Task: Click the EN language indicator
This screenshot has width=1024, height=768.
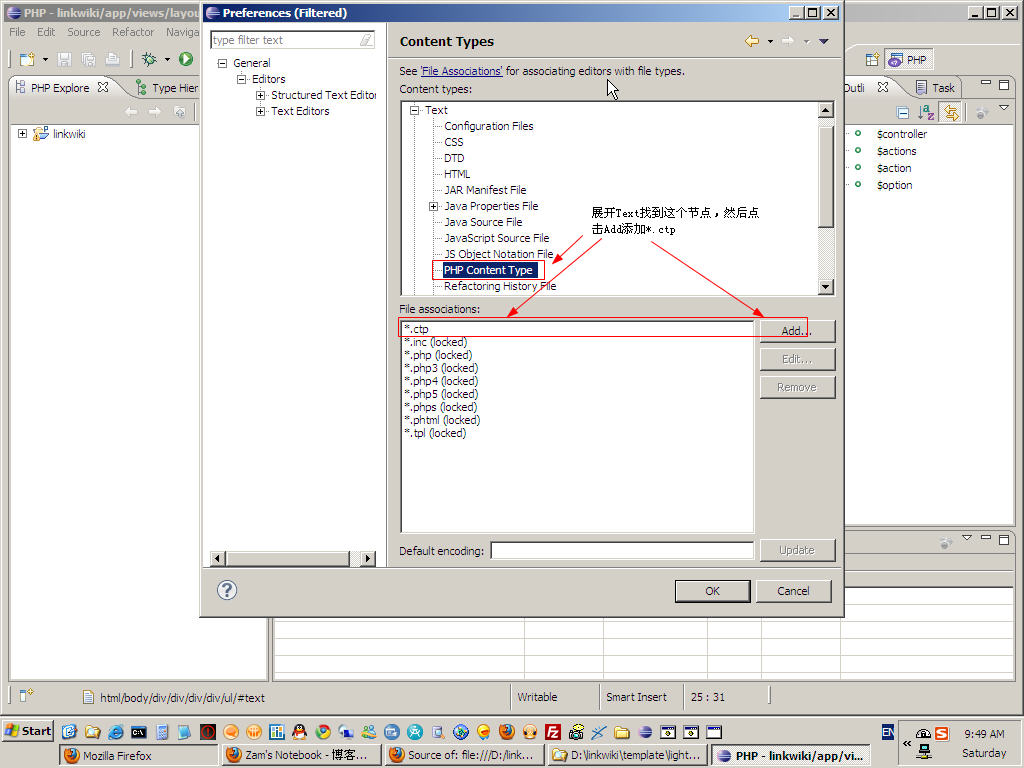Action: [x=888, y=732]
